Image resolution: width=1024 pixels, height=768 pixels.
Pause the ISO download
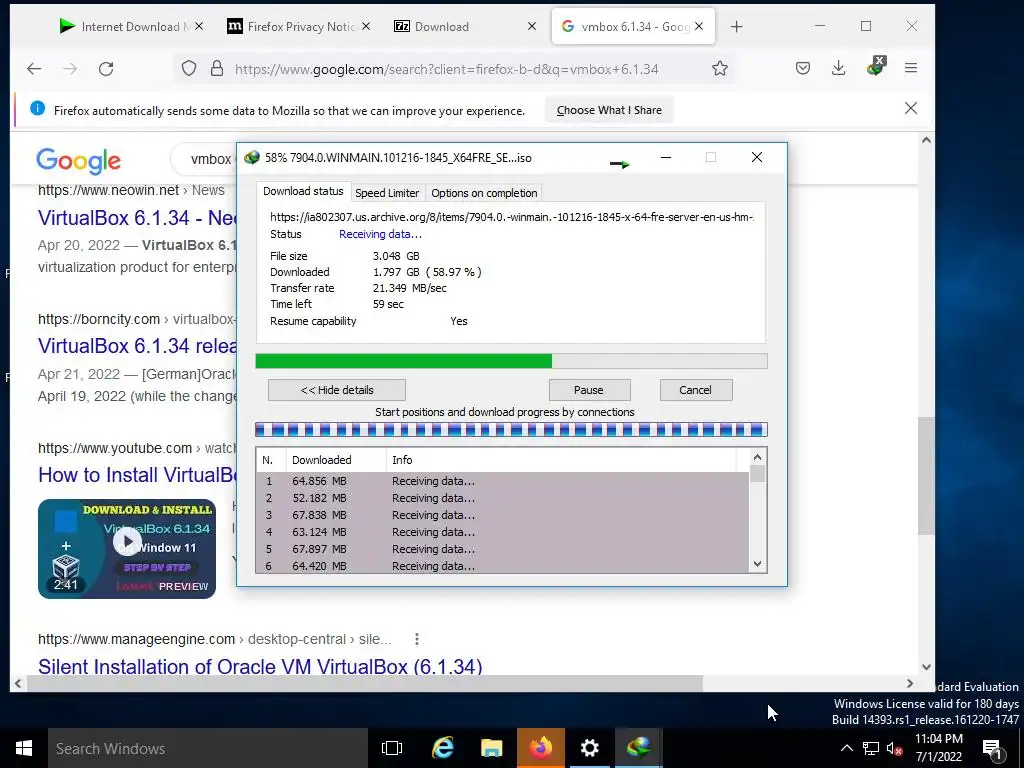[x=589, y=390]
